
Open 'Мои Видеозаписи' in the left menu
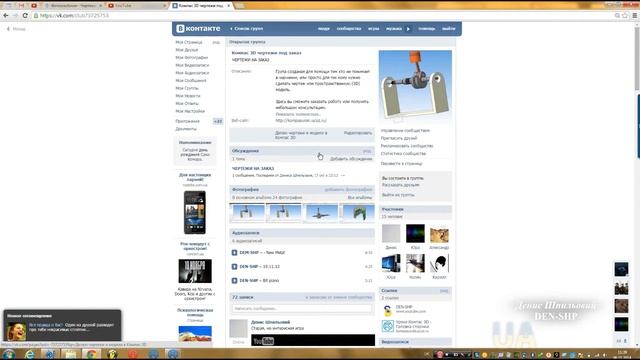coord(192,65)
